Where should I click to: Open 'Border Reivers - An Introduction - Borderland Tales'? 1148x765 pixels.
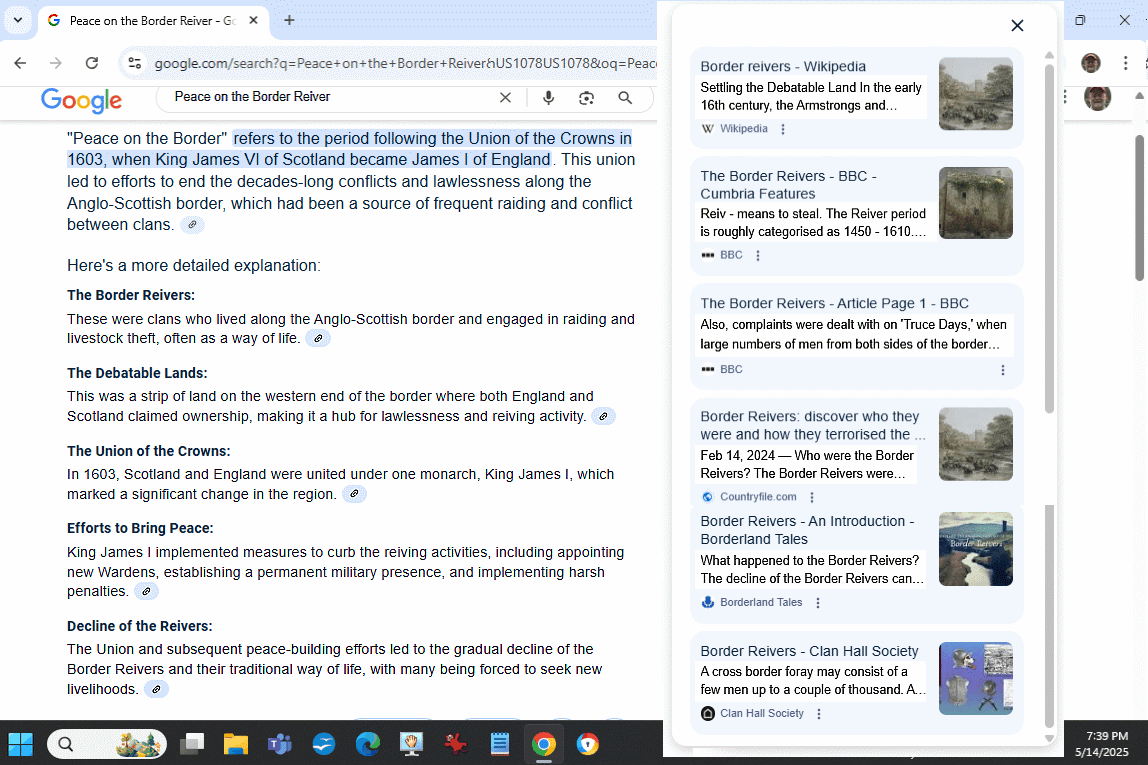[808, 530]
